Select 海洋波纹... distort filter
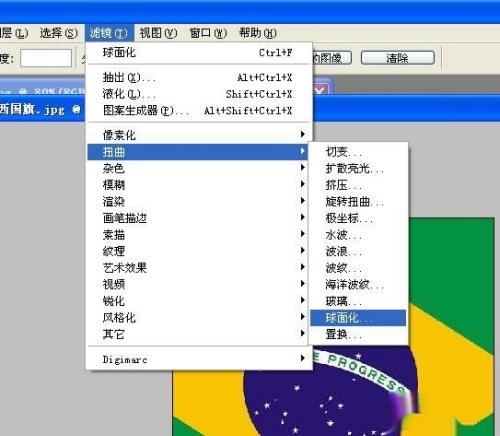The image size is (500, 436). click(x=358, y=285)
